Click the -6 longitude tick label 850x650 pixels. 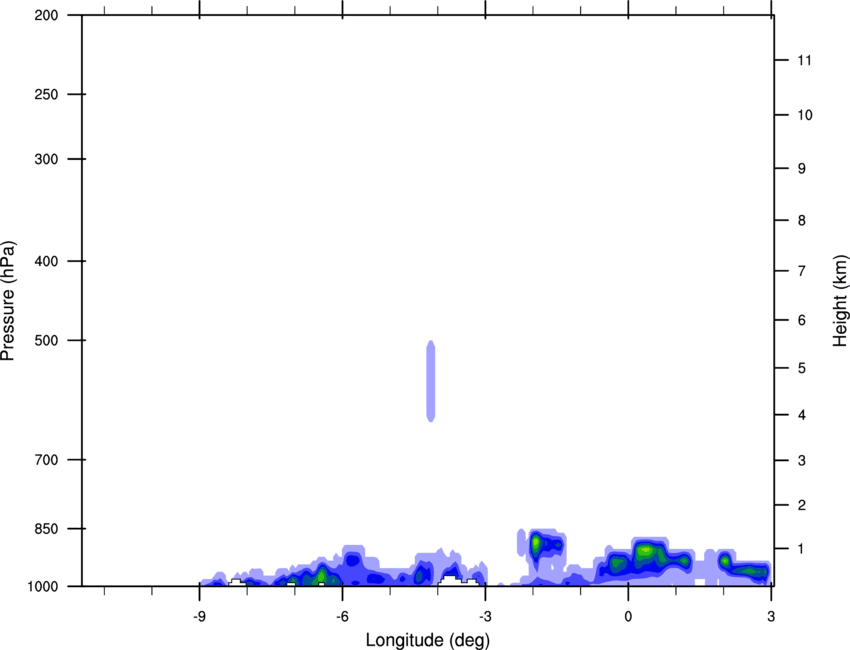[x=342, y=616]
